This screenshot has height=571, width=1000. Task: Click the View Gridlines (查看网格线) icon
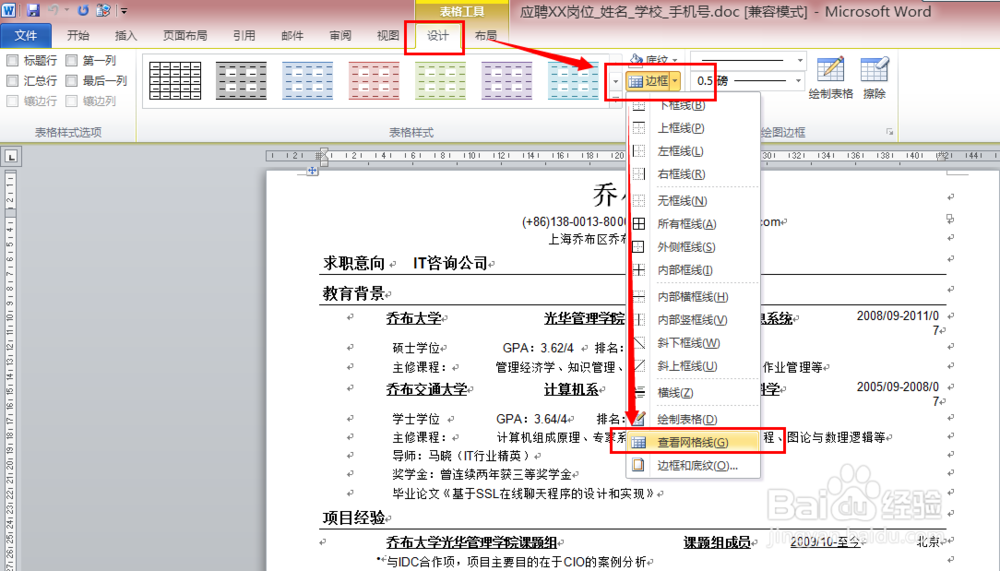point(638,442)
